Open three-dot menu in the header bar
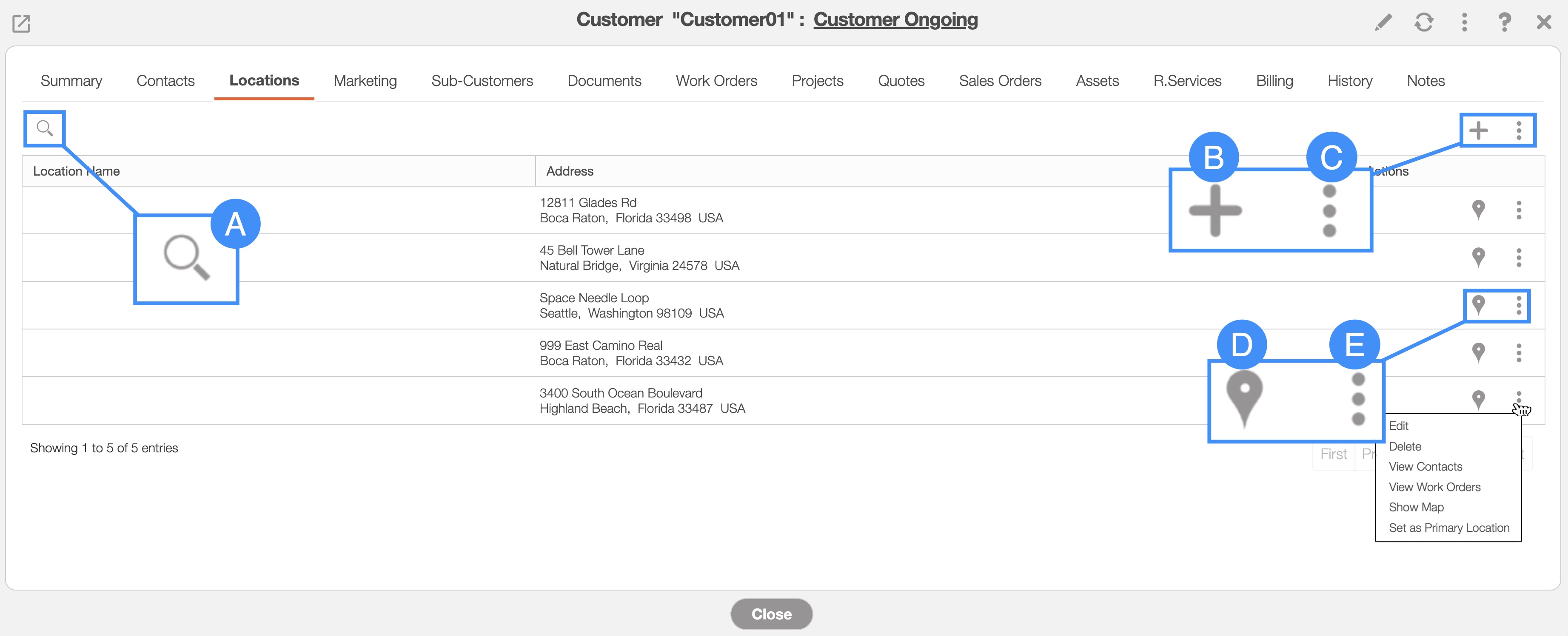Viewport: 1568px width, 636px height. click(x=1464, y=23)
